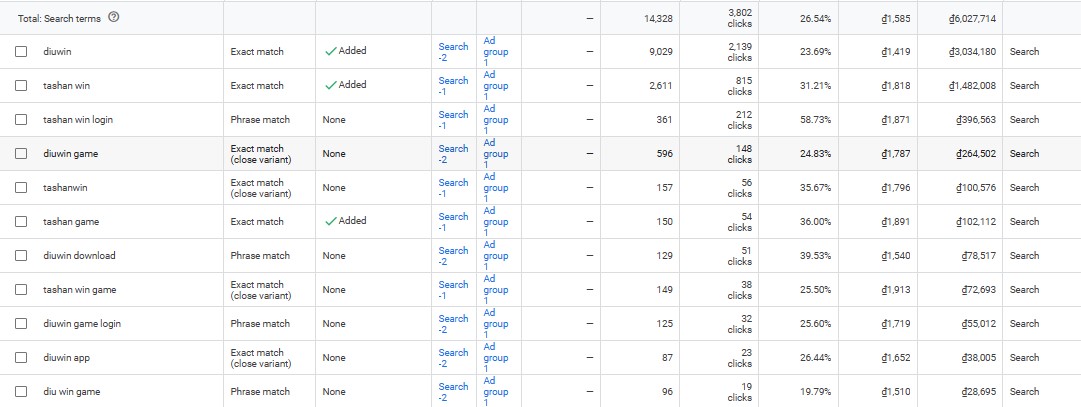Open the Total Search terms help icon
The height and width of the screenshot is (407, 1081).
point(114,18)
